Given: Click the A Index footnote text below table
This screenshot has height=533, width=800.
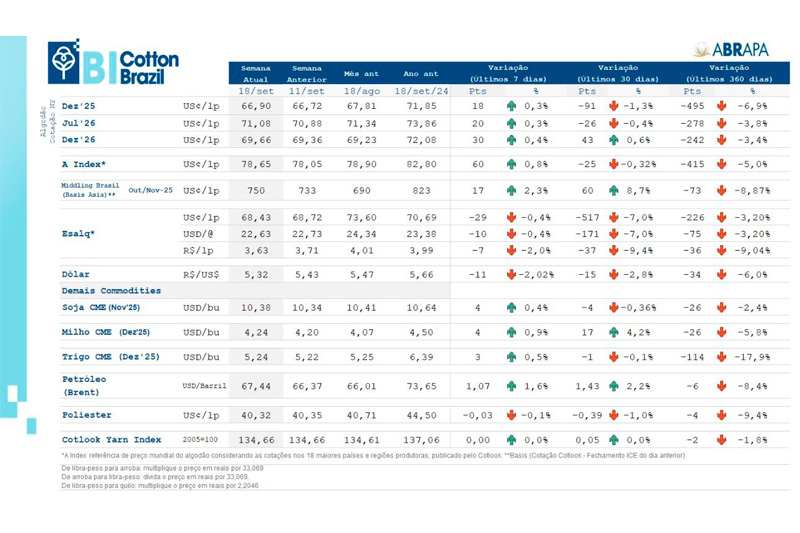Looking at the screenshot, I should 370,455.
